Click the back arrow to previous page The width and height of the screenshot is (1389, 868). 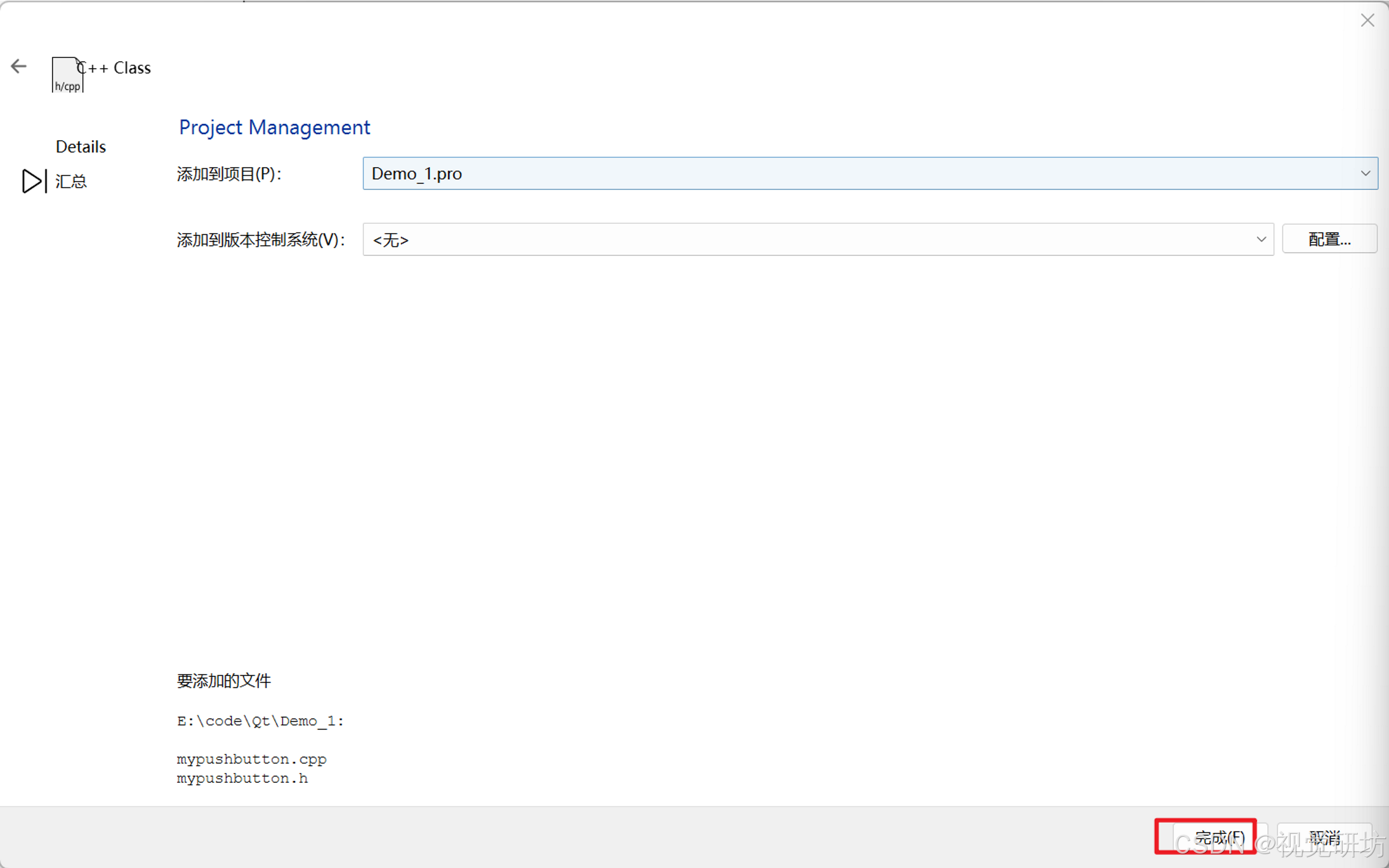[x=19, y=67]
